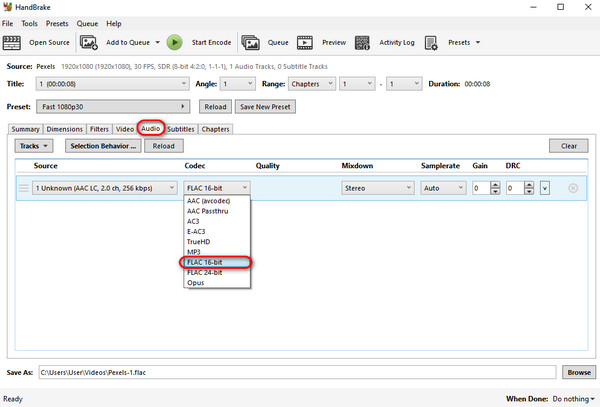Switch to the Summary tab
Image resolution: width=600 pixels, height=407 pixels.
coord(25,129)
